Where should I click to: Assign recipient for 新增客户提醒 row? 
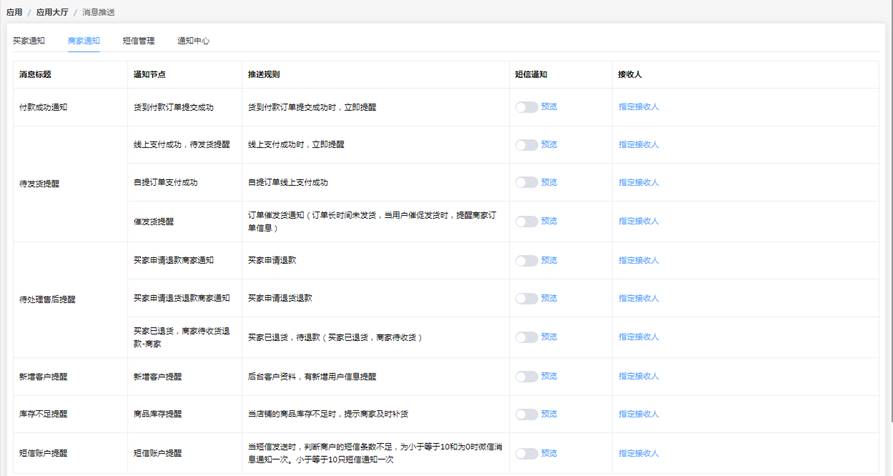[x=638, y=376]
